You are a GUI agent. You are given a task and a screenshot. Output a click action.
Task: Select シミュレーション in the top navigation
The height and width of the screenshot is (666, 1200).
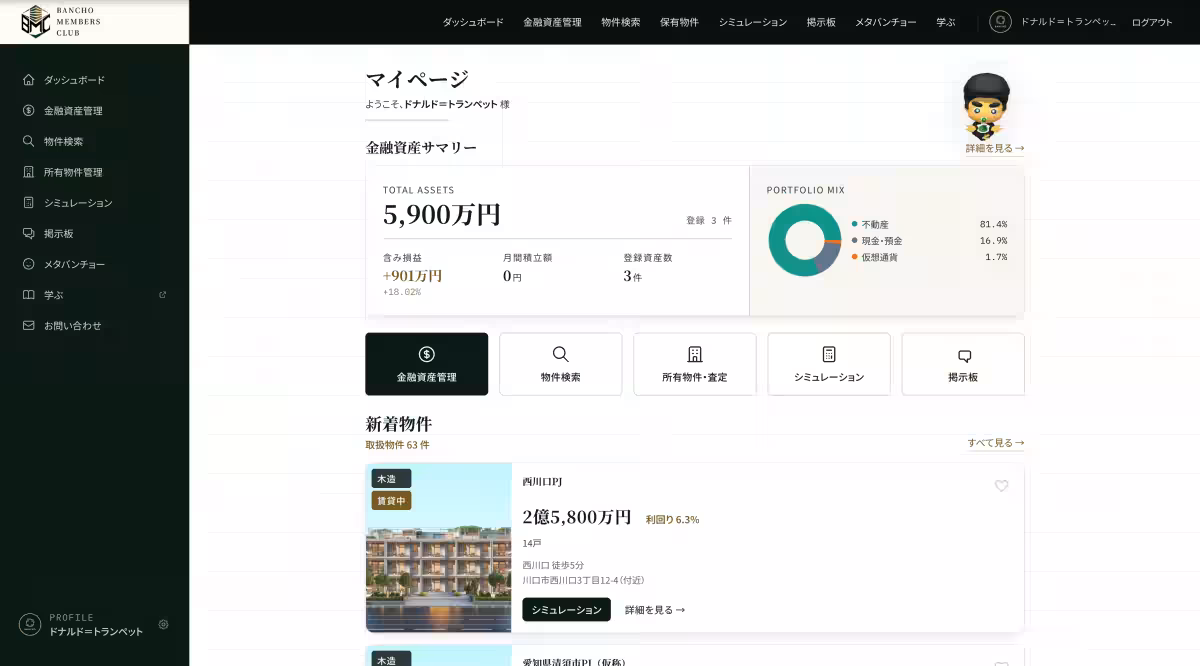pos(753,22)
